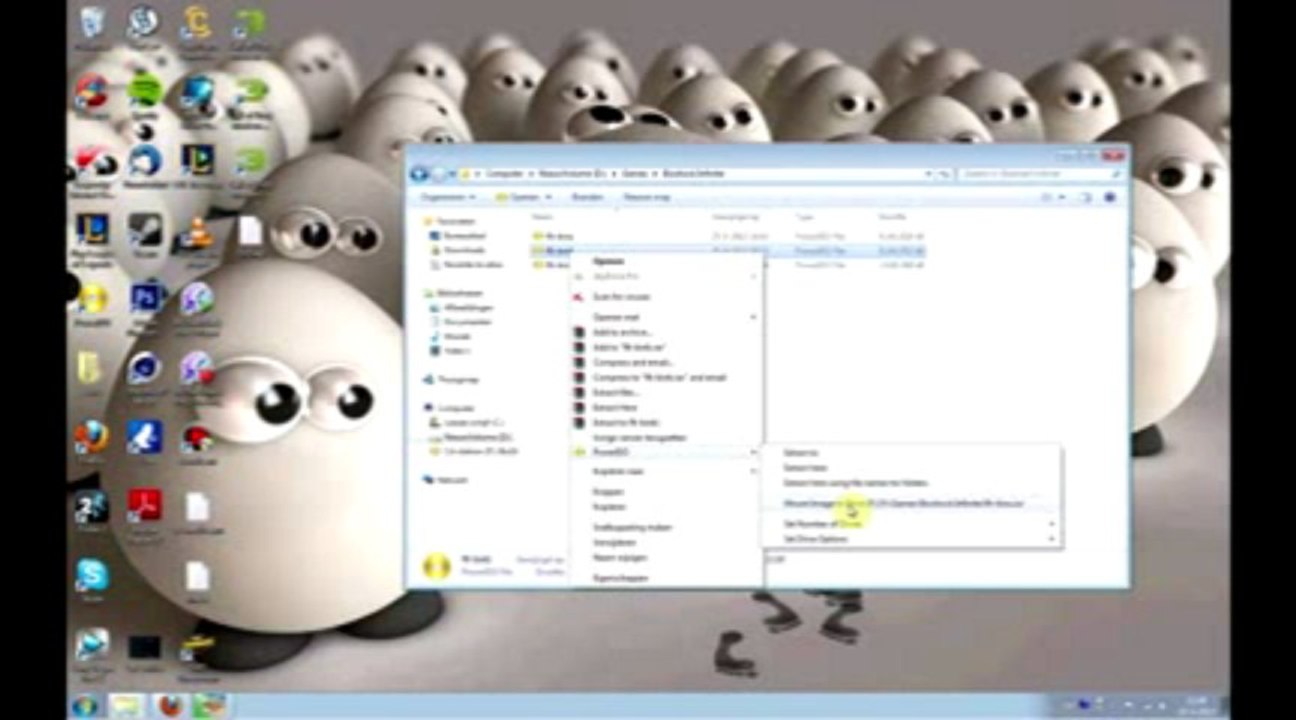Click the Explorer back arrow button
The width and height of the screenshot is (1296, 720).
coord(420,173)
